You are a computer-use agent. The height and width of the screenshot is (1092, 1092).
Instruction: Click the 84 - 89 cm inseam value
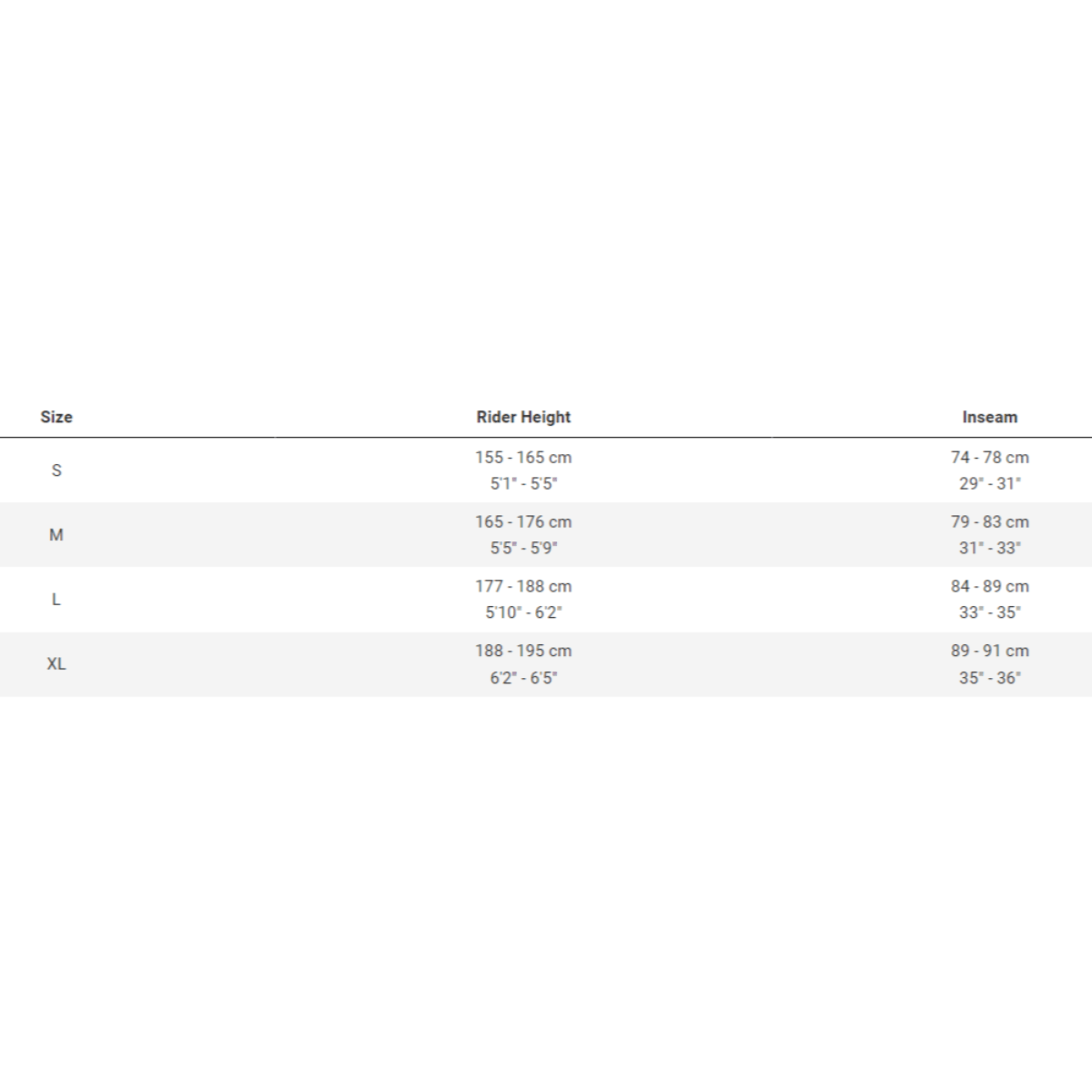990,587
